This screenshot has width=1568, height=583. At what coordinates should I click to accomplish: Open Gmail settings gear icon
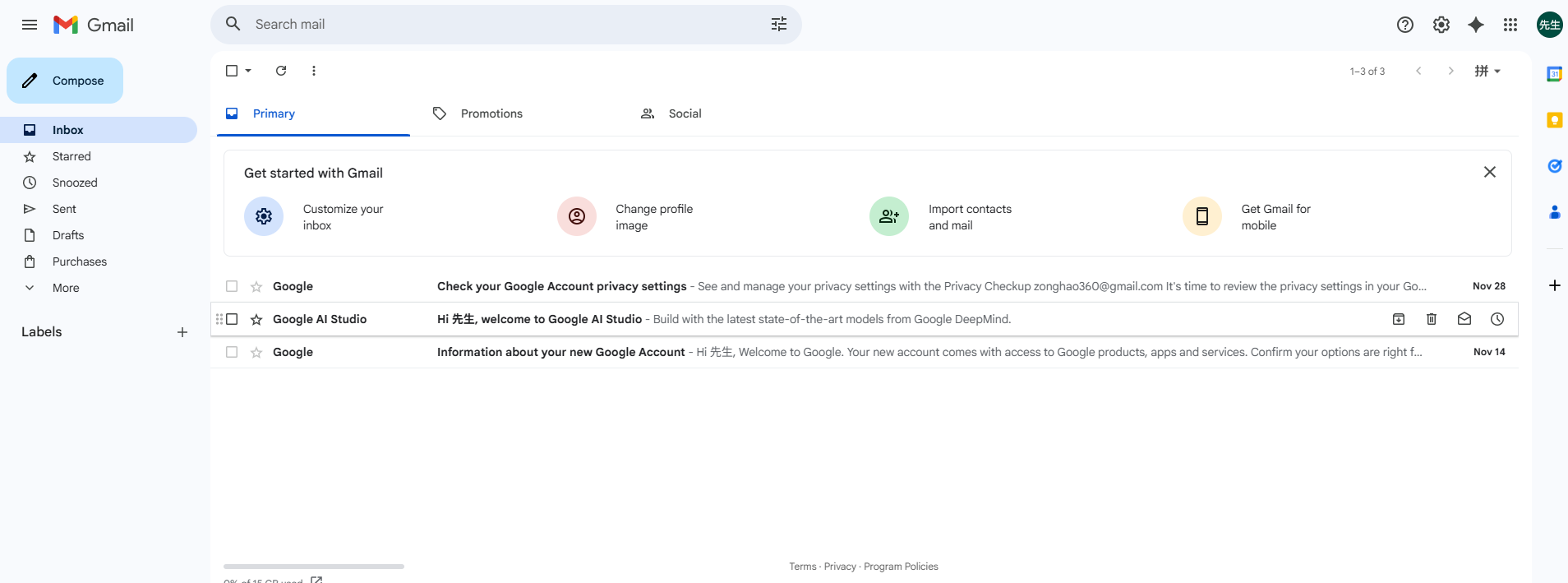(x=1441, y=25)
